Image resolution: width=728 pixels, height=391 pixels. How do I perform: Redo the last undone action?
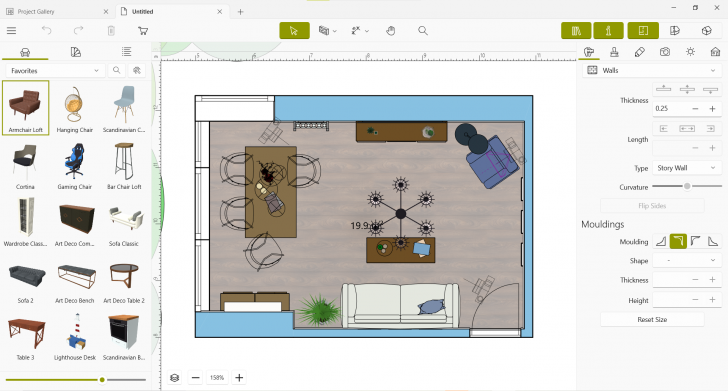78,31
